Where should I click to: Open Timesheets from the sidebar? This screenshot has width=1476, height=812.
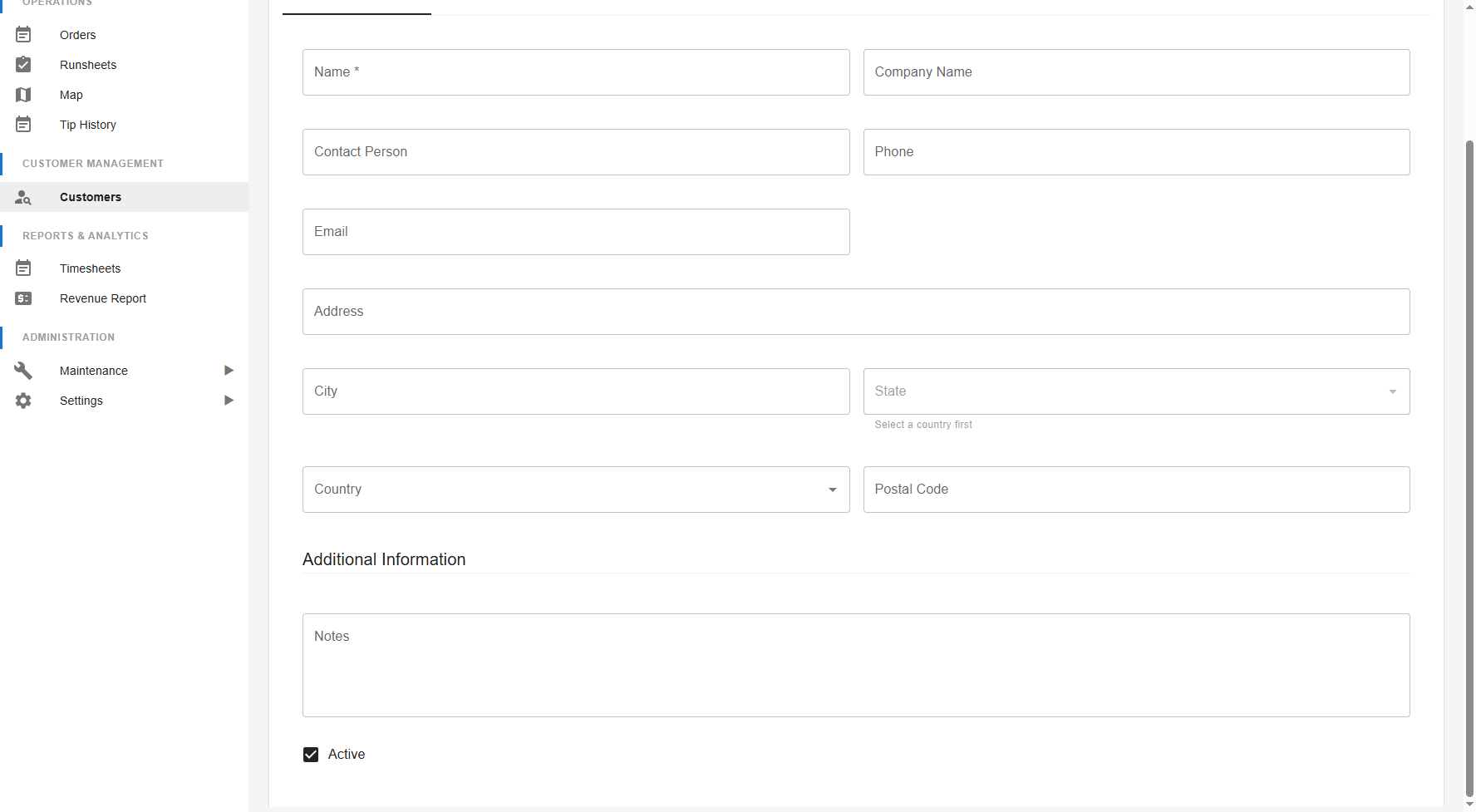[90, 268]
